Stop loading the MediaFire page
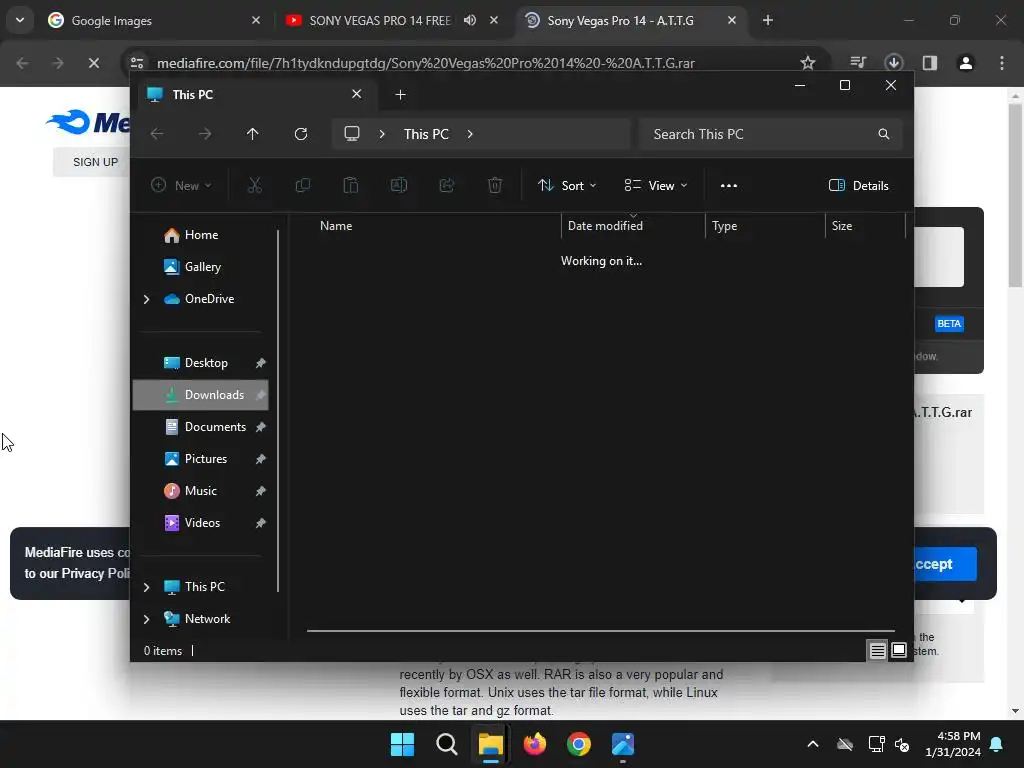This screenshot has height=768, width=1024. [93, 63]
